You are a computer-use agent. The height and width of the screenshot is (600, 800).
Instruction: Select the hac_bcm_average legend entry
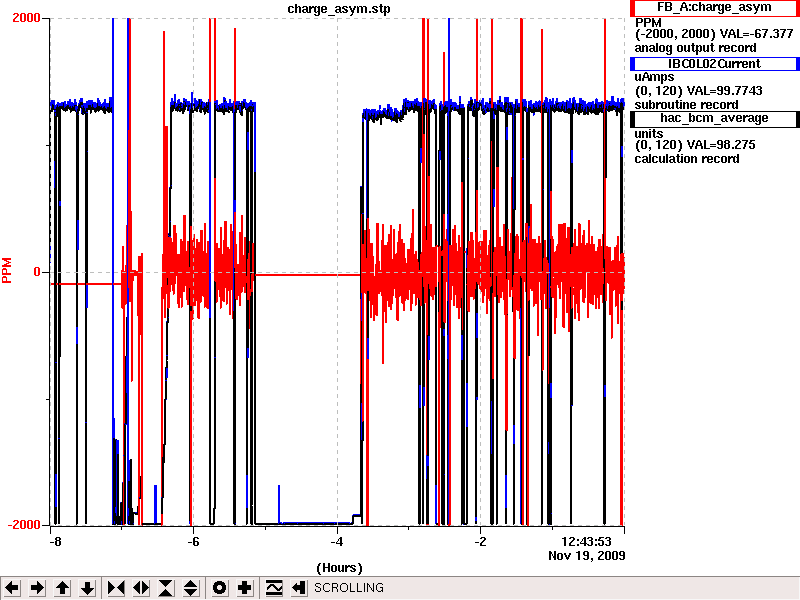click(714, 118)
